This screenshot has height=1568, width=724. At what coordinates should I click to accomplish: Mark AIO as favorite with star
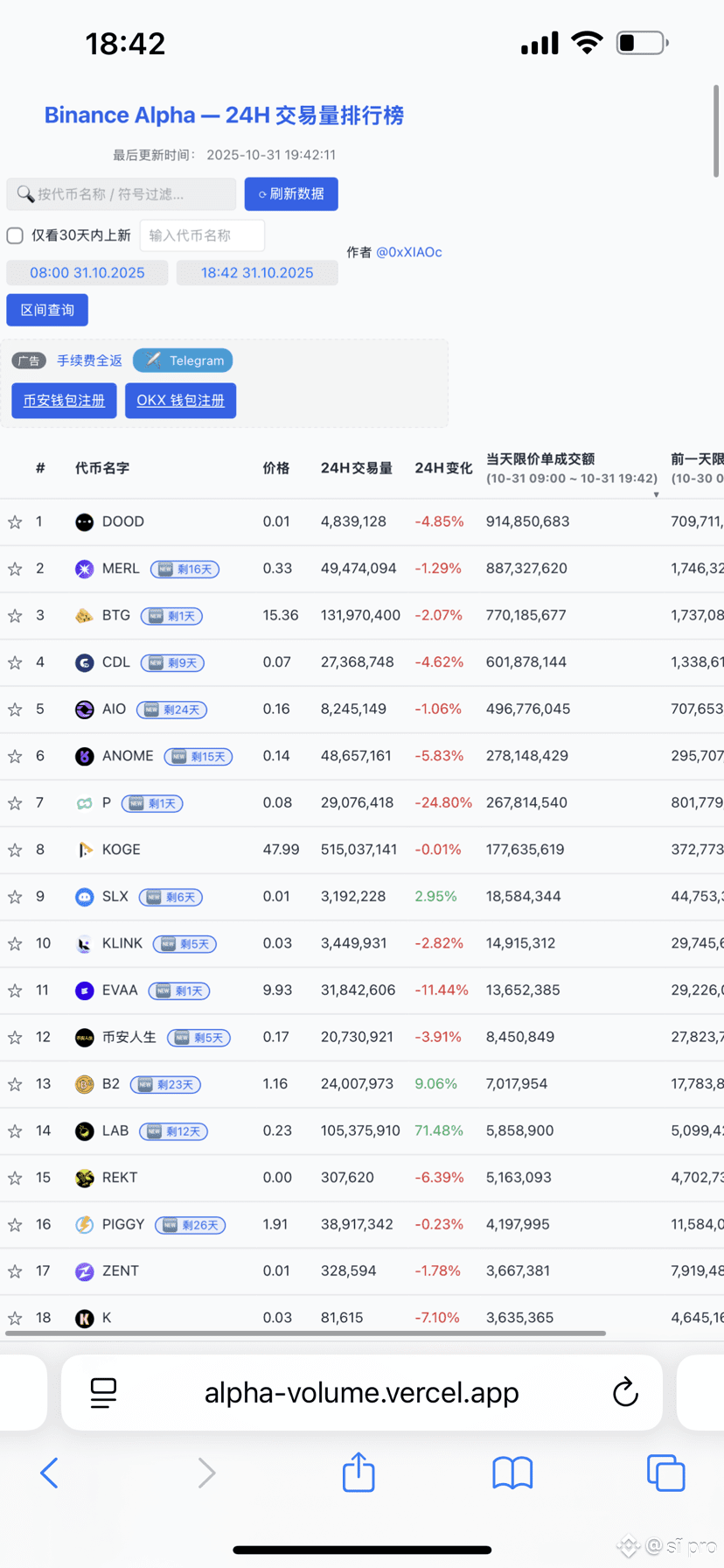pyautogui.click(x=15, y=710)
